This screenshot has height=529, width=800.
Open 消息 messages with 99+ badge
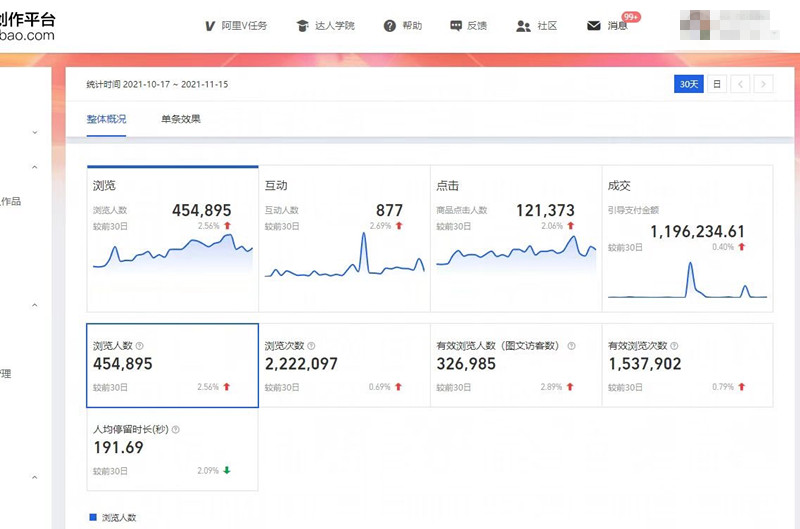click(607, 26)
